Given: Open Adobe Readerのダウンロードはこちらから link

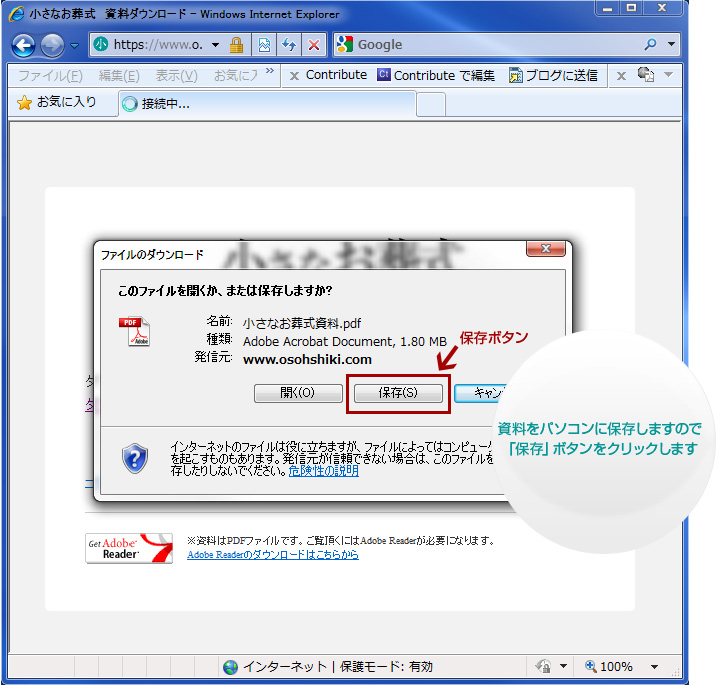Looking at the screenshot, I should pos(273,555).
